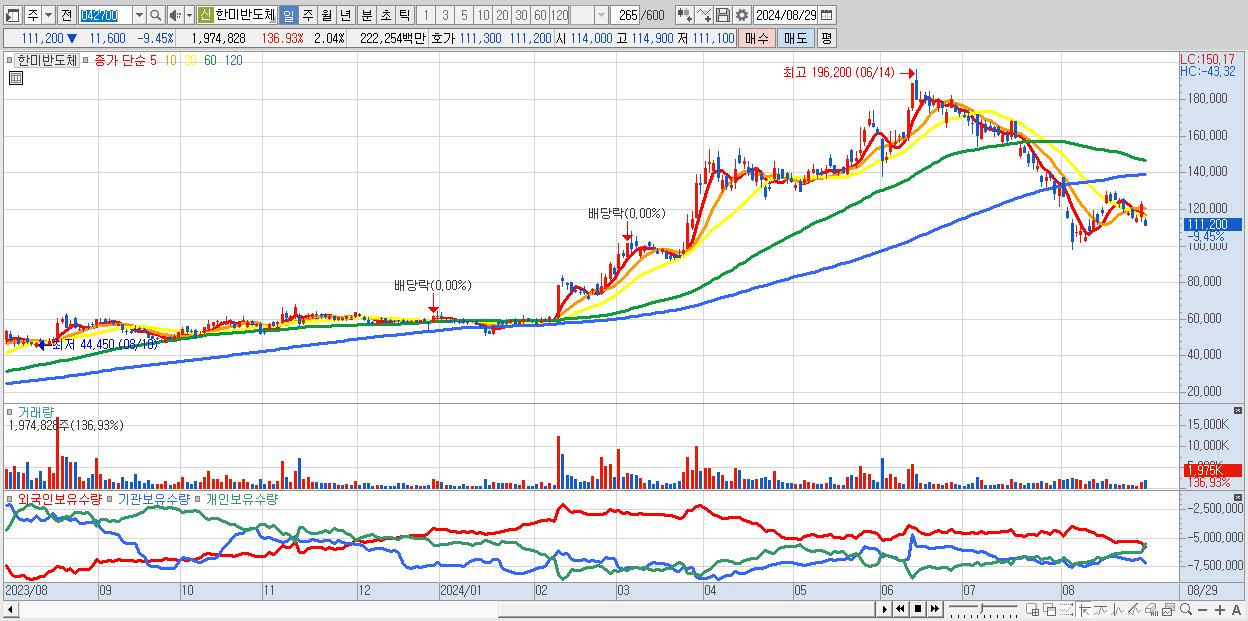Toggle the 거래량 volume panel marker
Image resolution: width=1248 pixels, height=621 pixels.
[11, 411]
